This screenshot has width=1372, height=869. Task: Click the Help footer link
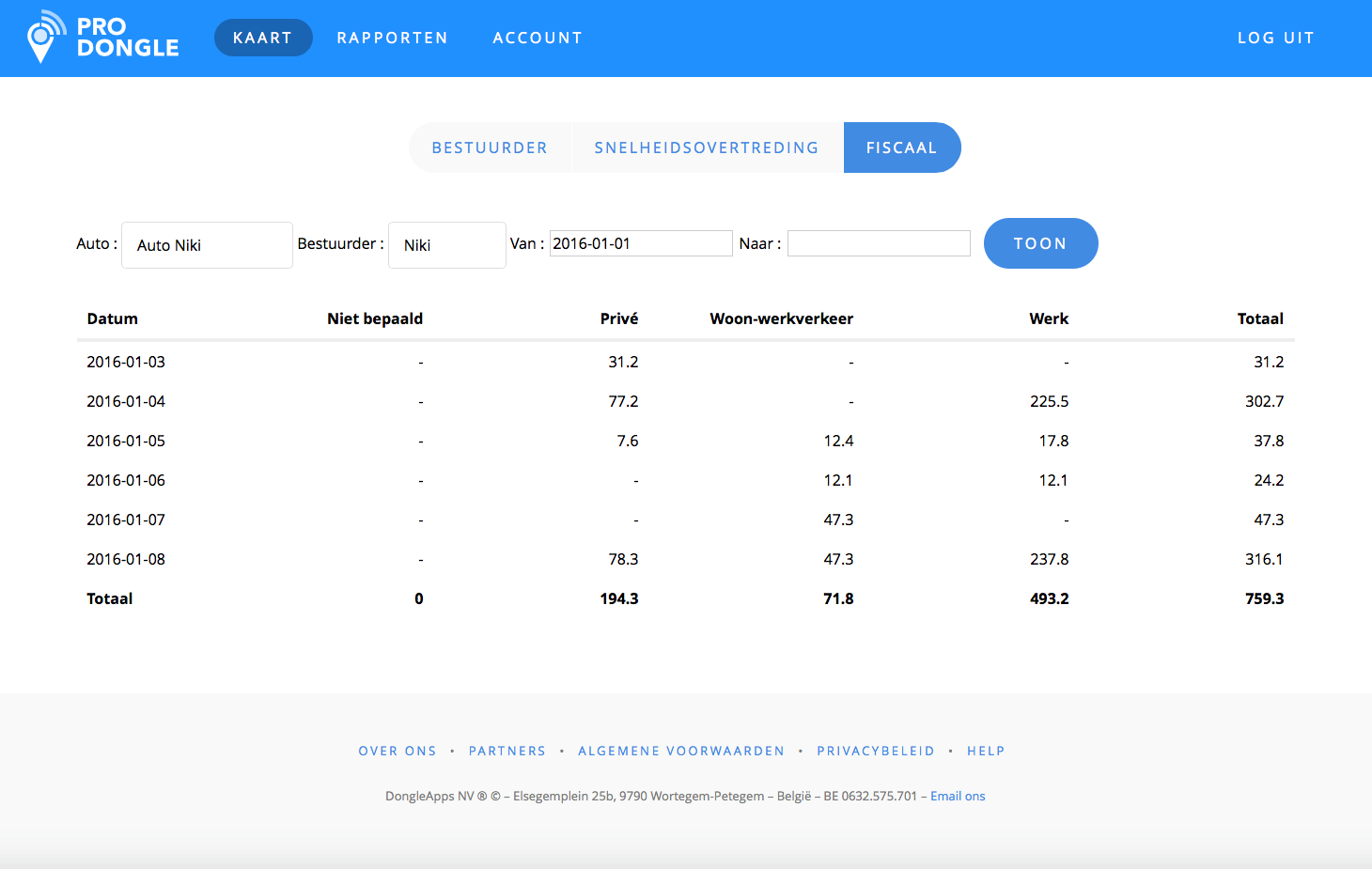tap(986, 751)
